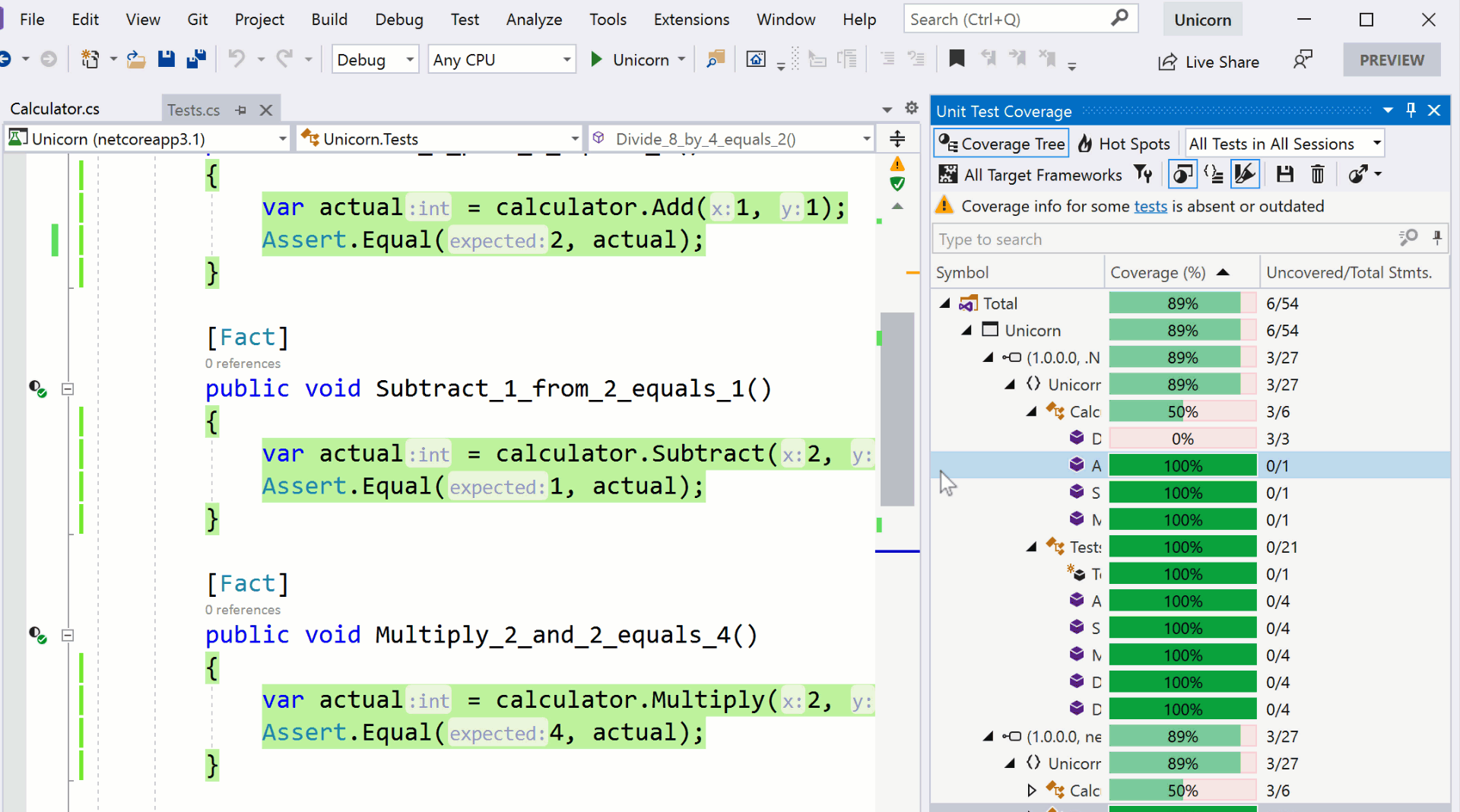Open the Test menu
The height and width of the screenshot is (812, 1460).
[x=465, y=19]
